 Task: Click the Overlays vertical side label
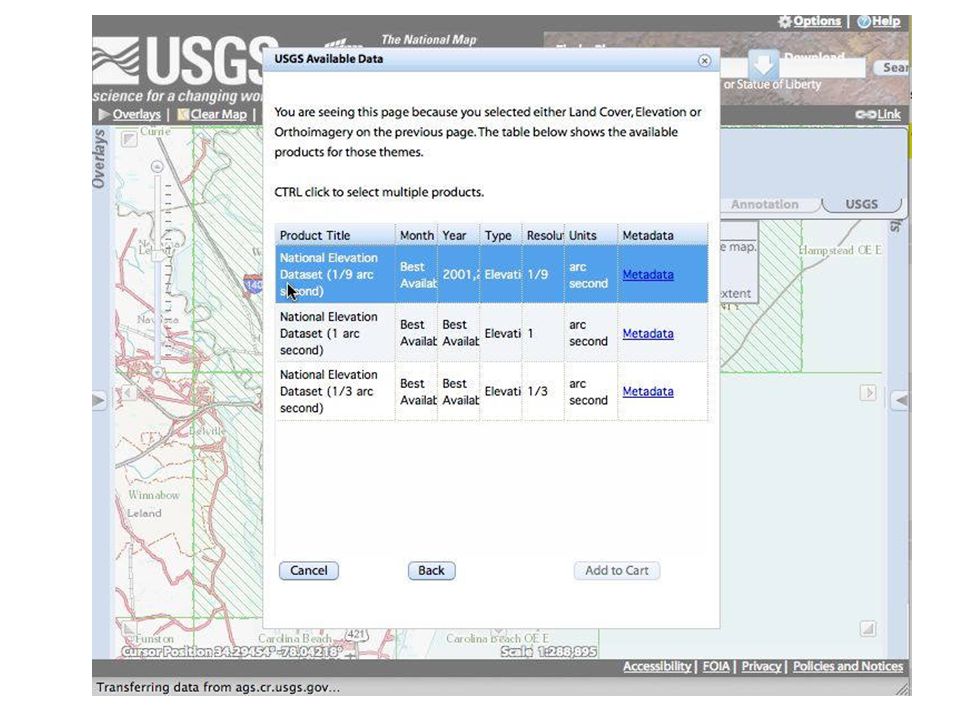tap(99, 159)
